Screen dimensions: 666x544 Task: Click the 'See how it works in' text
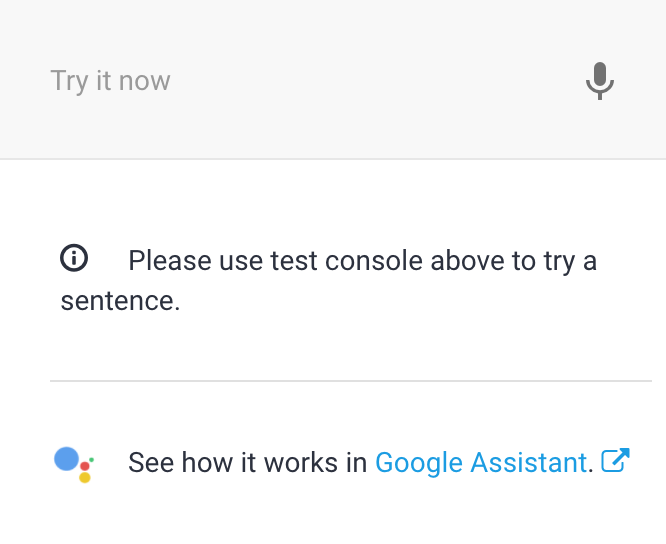click(x=248, y=462)
